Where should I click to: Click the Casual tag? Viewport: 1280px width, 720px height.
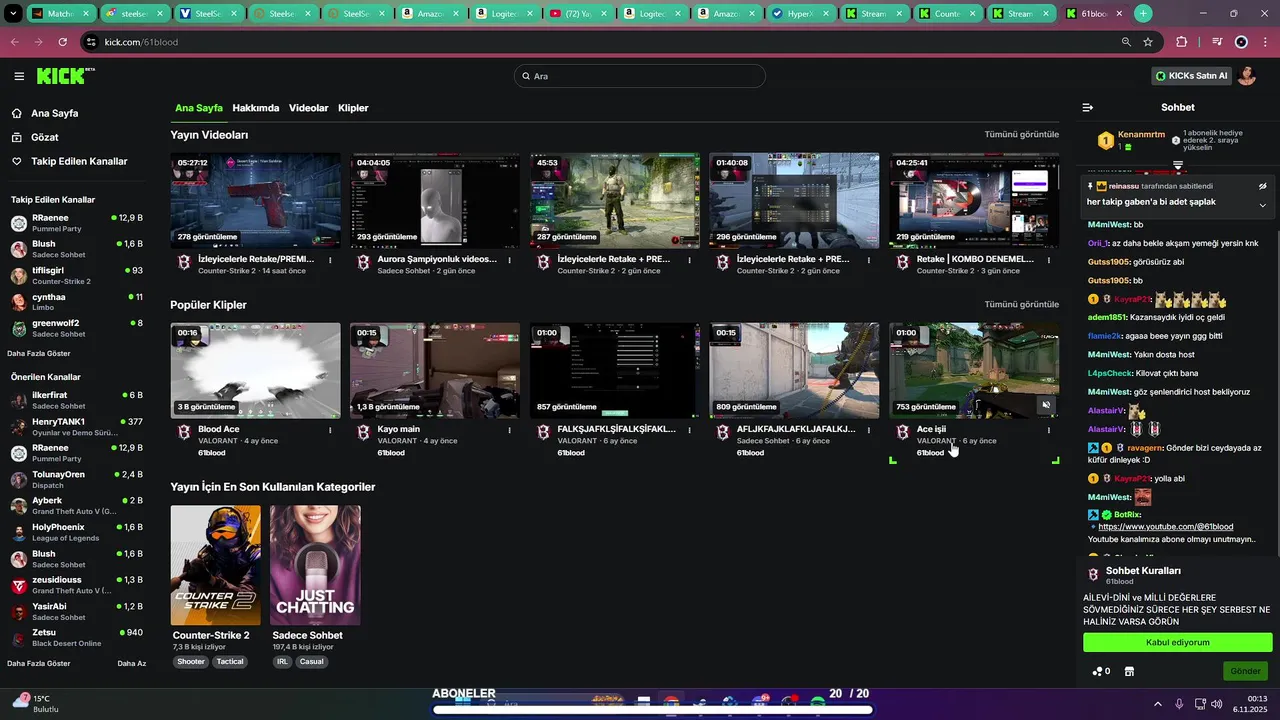311,661
